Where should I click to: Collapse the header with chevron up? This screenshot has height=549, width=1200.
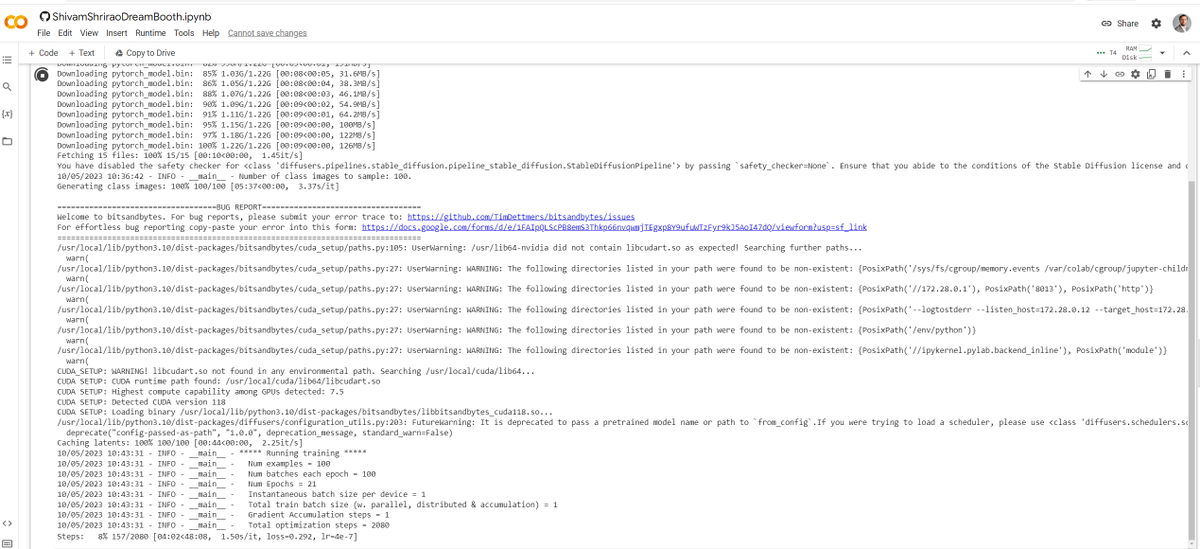pos(1186,53)
